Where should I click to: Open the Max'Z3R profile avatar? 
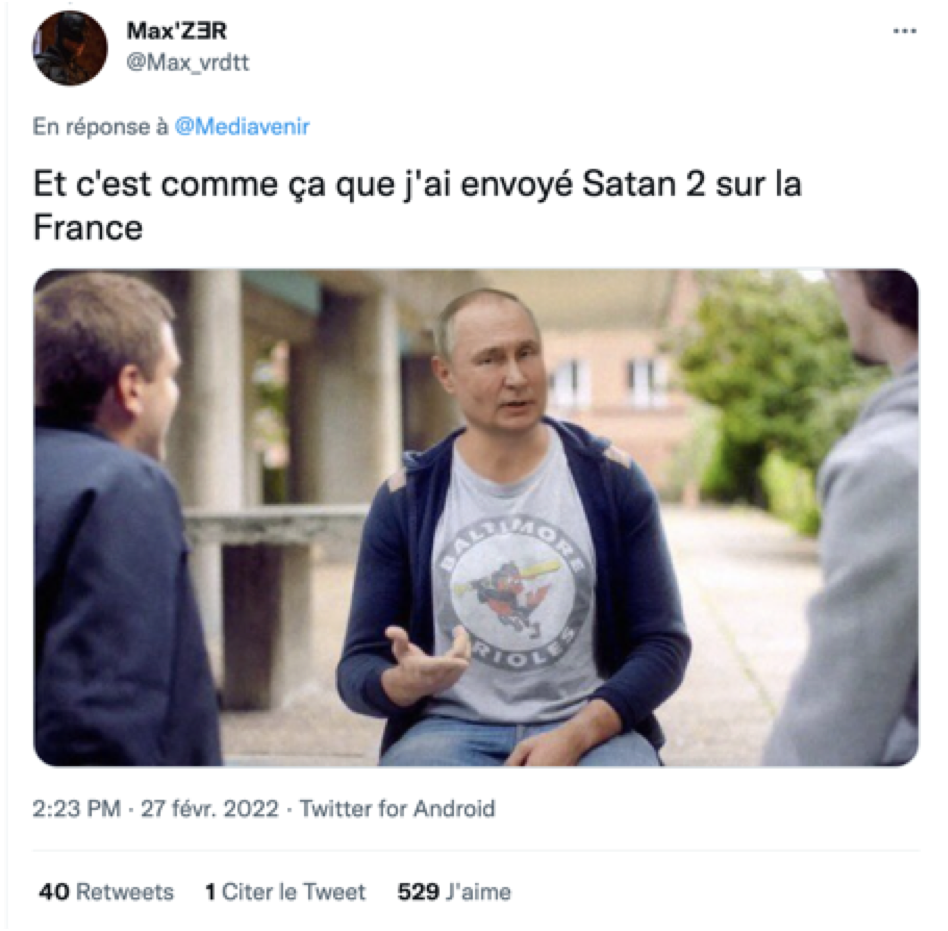[70, 48]
